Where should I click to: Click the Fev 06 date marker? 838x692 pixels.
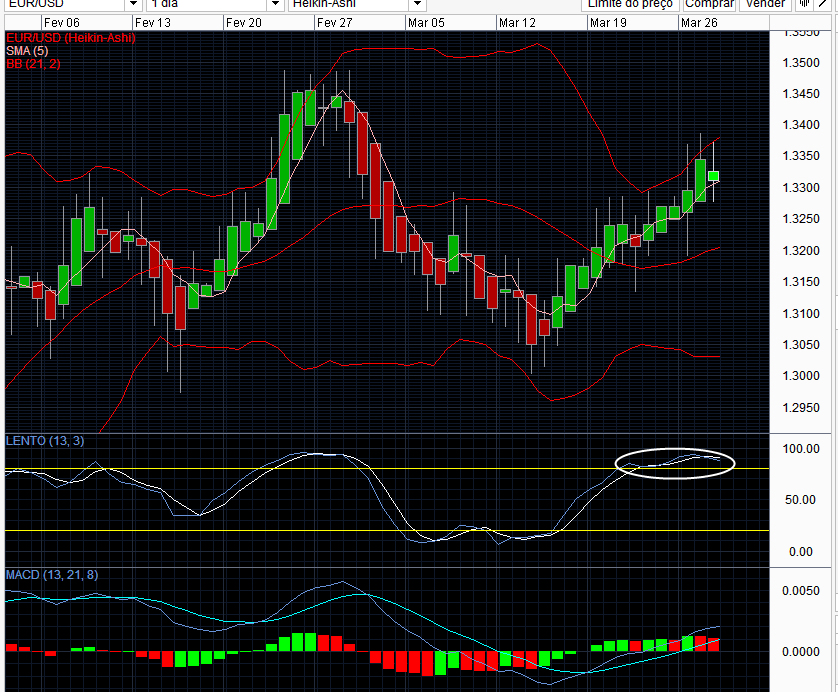click(61, 22)
